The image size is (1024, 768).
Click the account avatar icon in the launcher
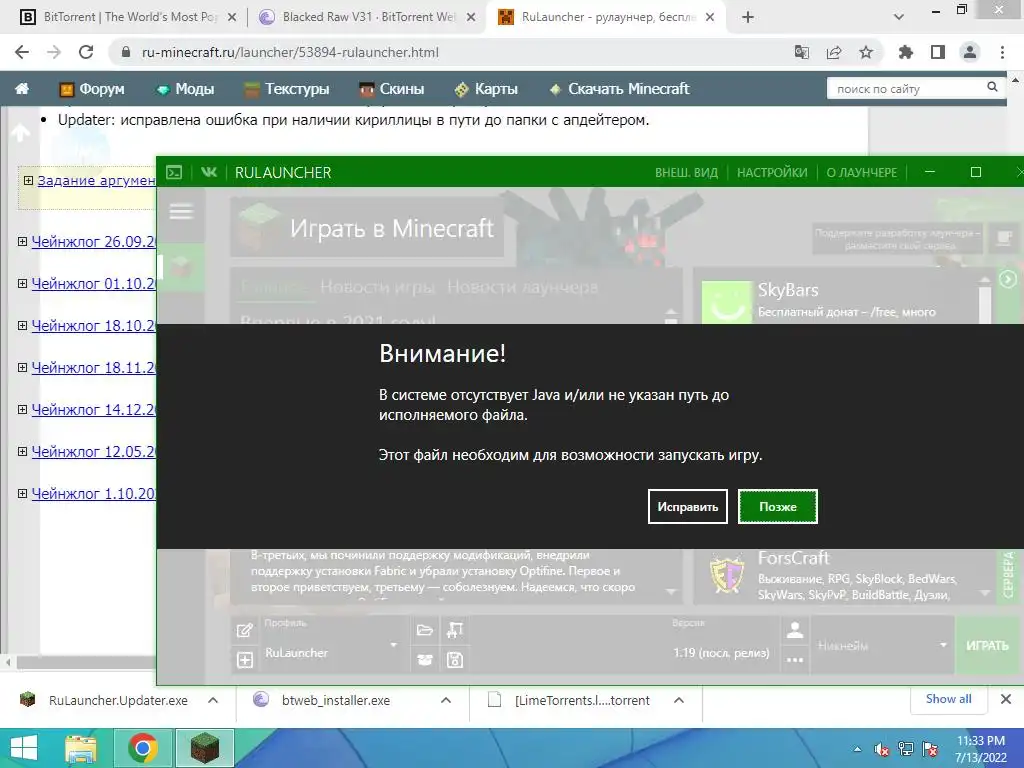click(x=795, y=630)
